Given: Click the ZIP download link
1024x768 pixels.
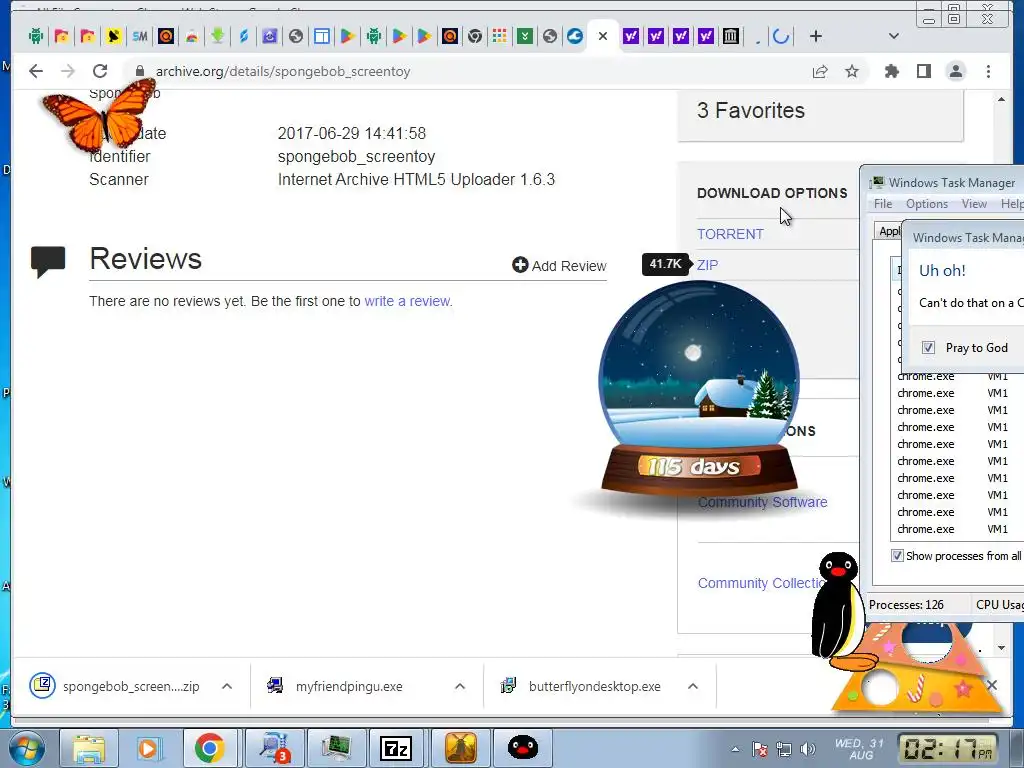Looking at the screenshot, I should pos(707,265).
